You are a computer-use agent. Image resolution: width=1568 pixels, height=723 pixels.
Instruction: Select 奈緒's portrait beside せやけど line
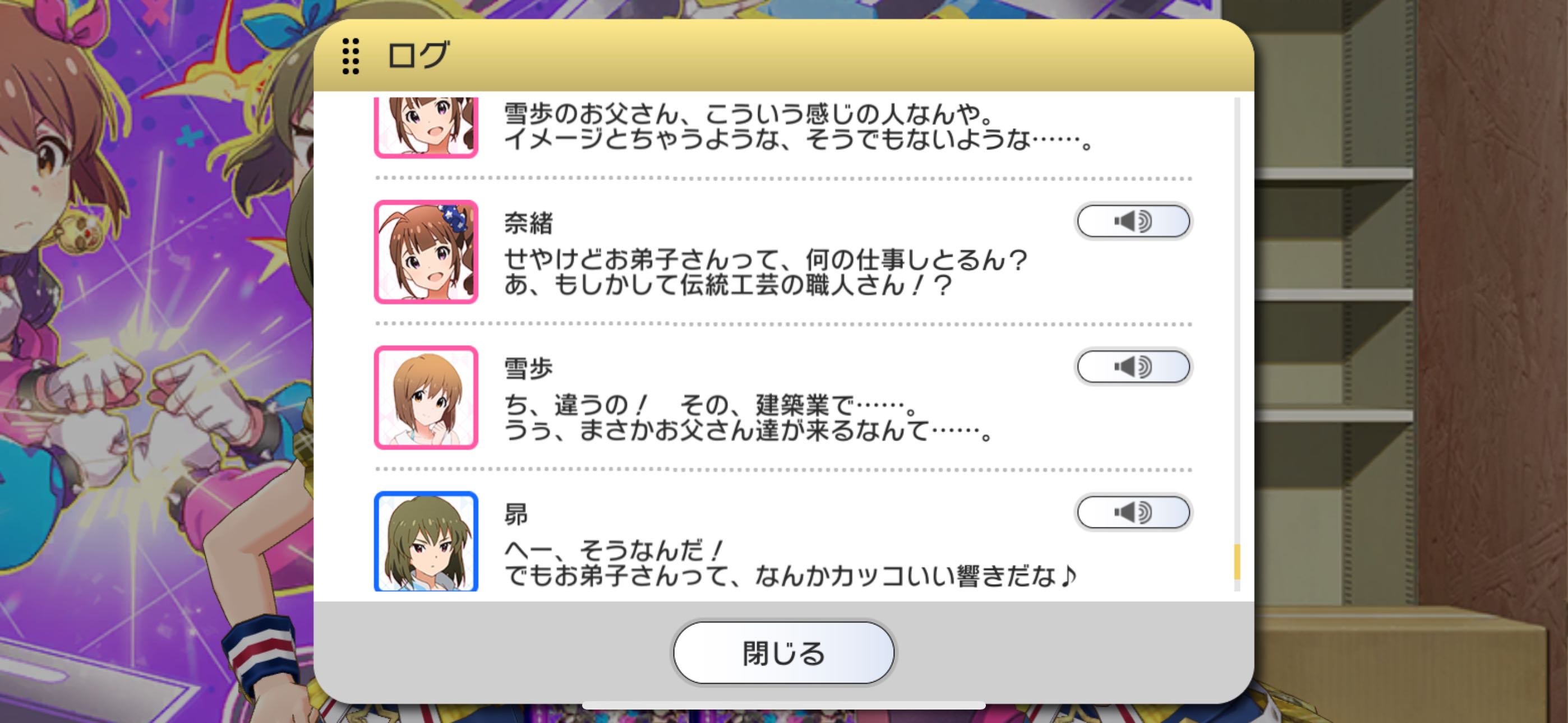[426, 252]
